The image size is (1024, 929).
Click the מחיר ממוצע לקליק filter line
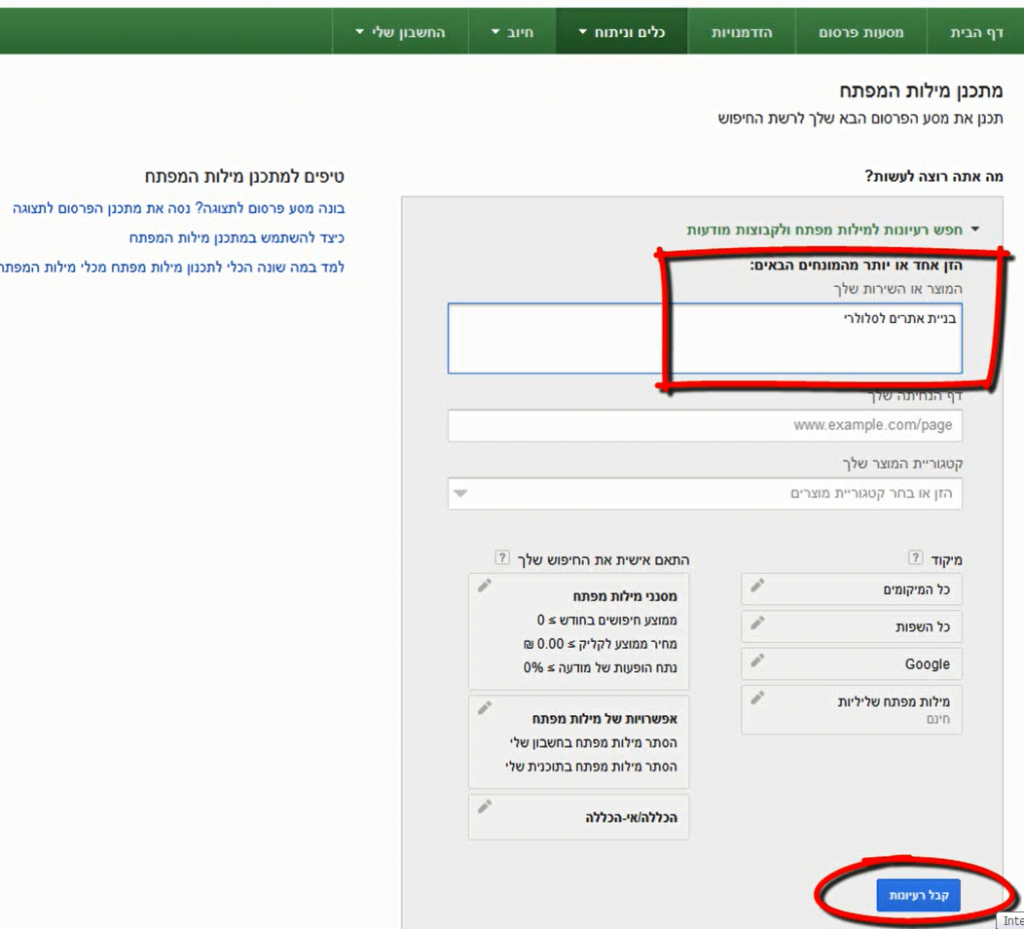600,644
